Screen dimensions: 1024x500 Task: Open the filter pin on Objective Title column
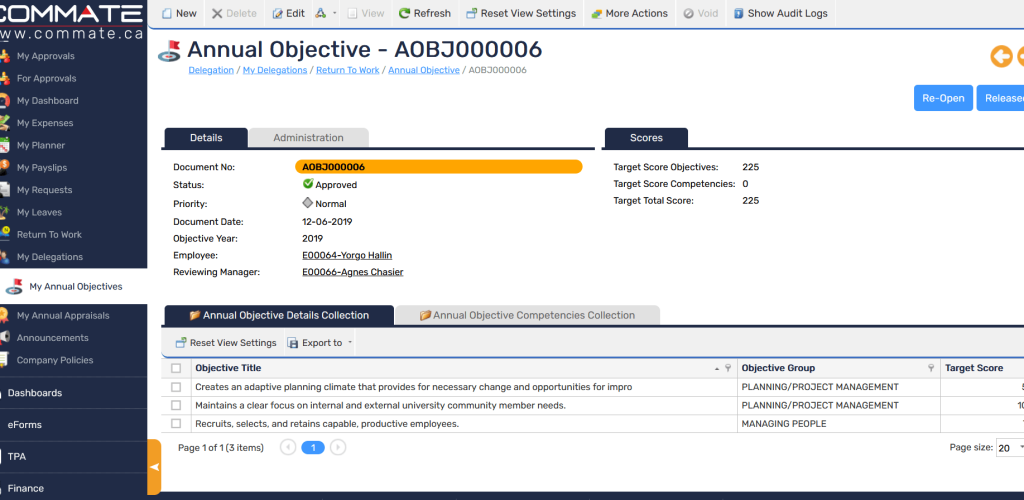tap(728, 368)
